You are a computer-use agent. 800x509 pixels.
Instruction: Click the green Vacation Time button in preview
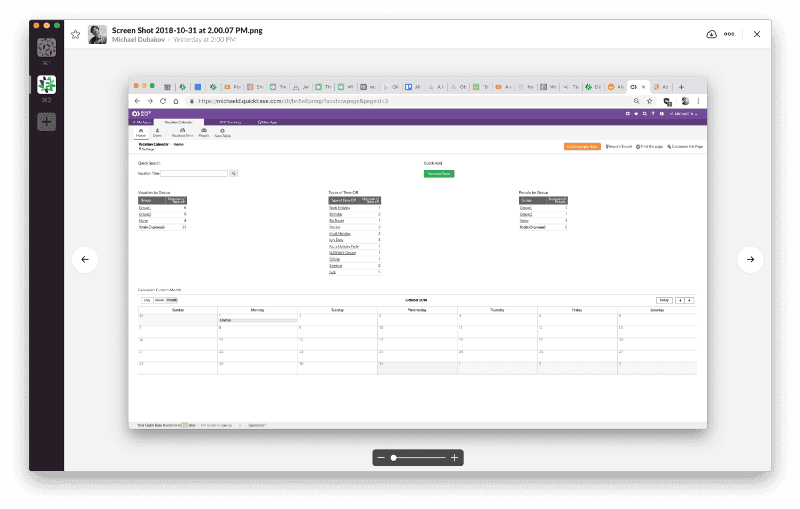437,173
